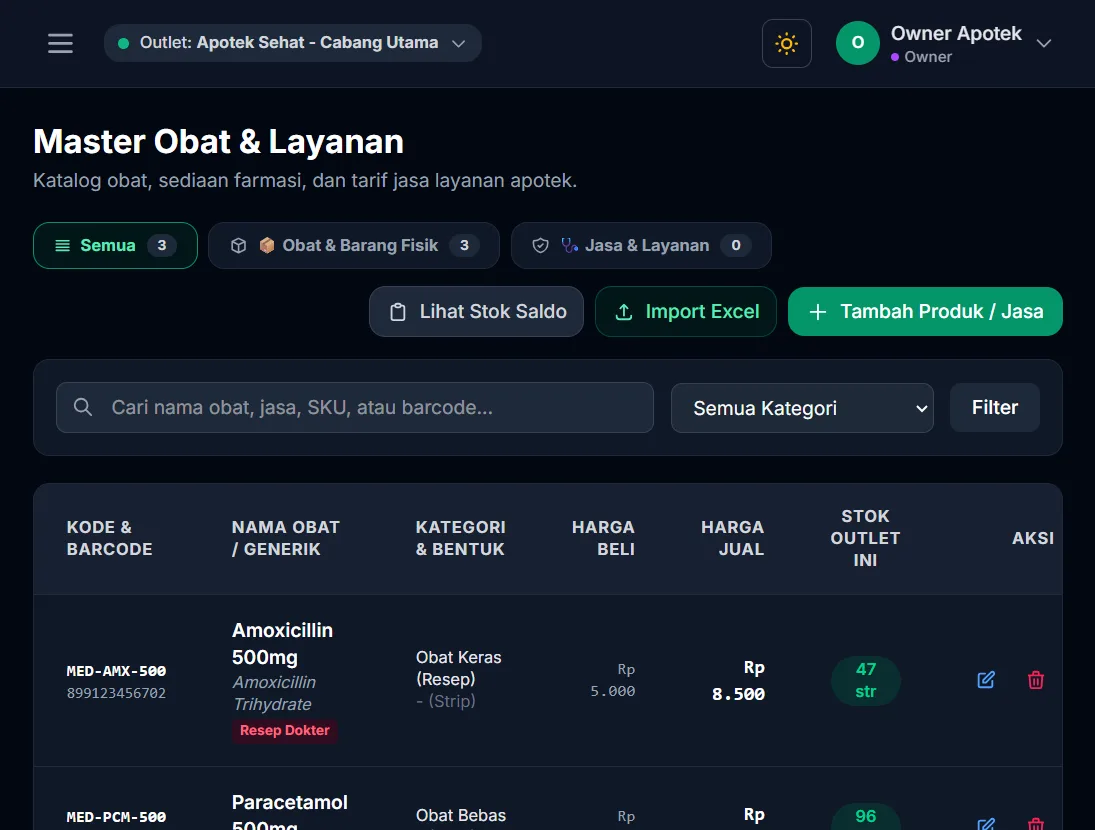This screenshot has width=1095, height=830.
Task: Click the Resep Dokter badge
Action: tap(284, 730)
